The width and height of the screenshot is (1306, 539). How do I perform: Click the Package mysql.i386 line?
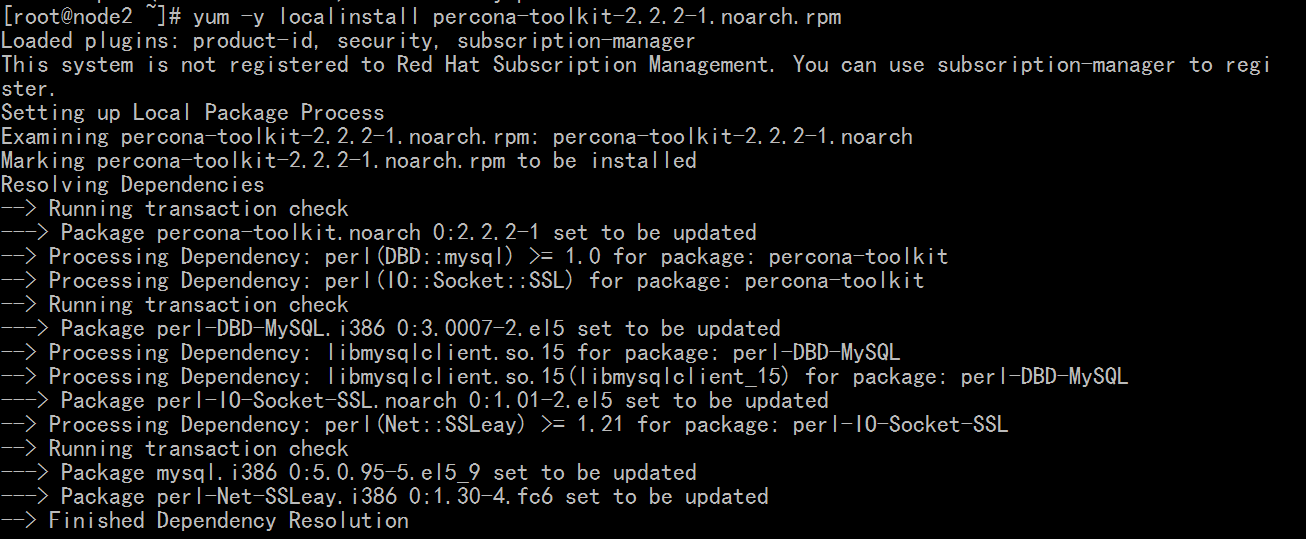pyautogui.click(x=349, y=473)
